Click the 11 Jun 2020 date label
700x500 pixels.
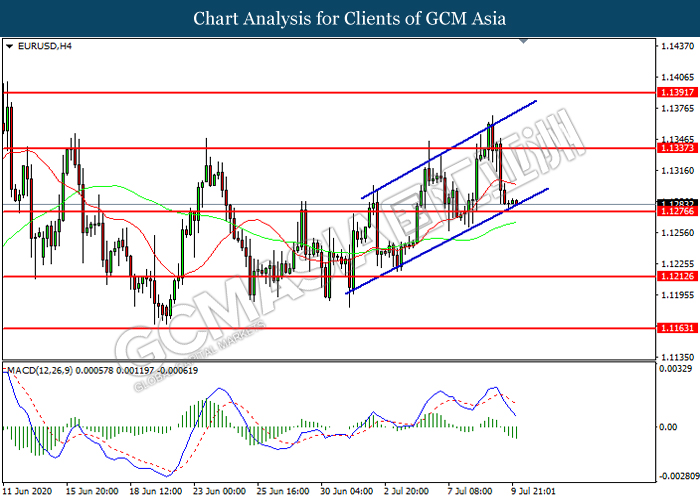pos(30,491)
